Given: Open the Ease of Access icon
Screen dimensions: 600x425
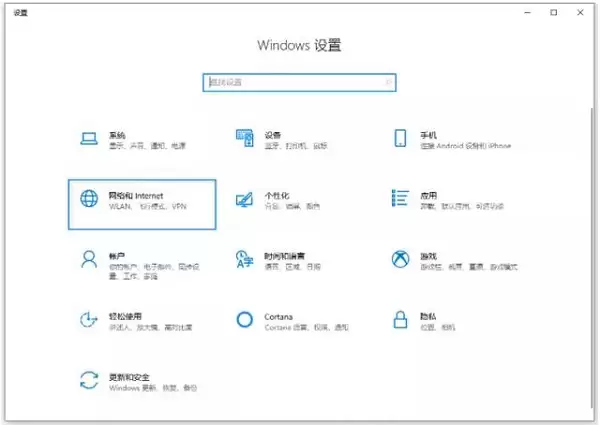Looking at the screenshot, I should (x=89, y=320).
